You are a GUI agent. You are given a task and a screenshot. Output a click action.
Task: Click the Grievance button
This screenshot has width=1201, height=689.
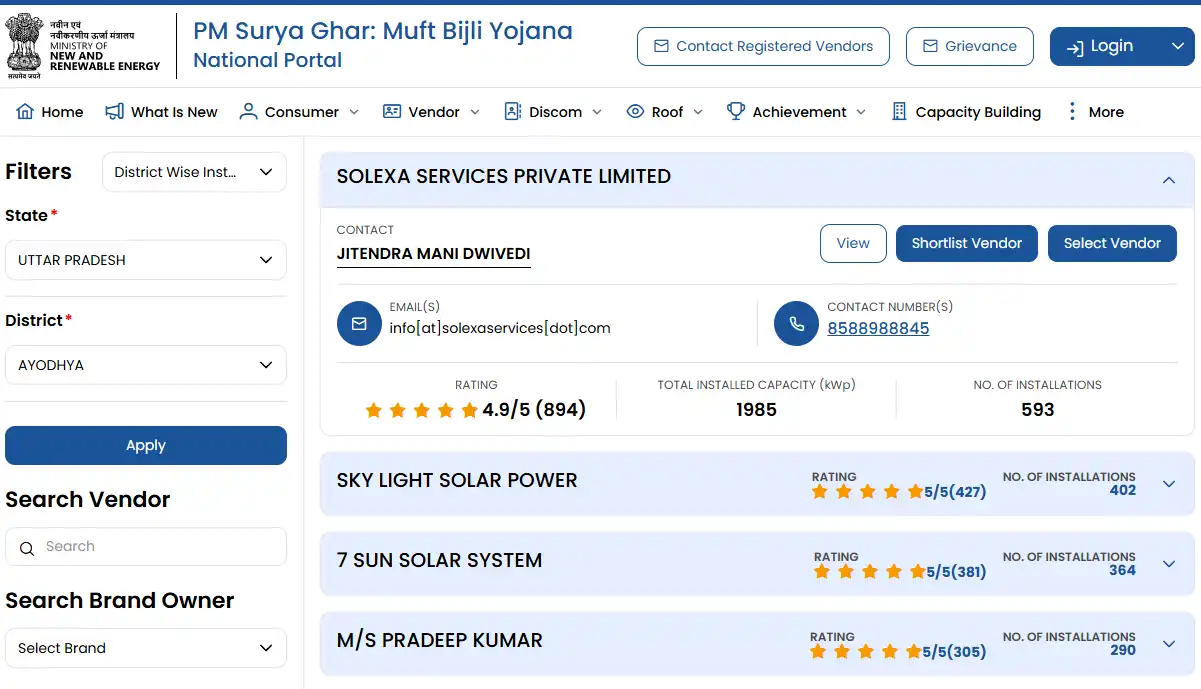[x=969, y=46]
